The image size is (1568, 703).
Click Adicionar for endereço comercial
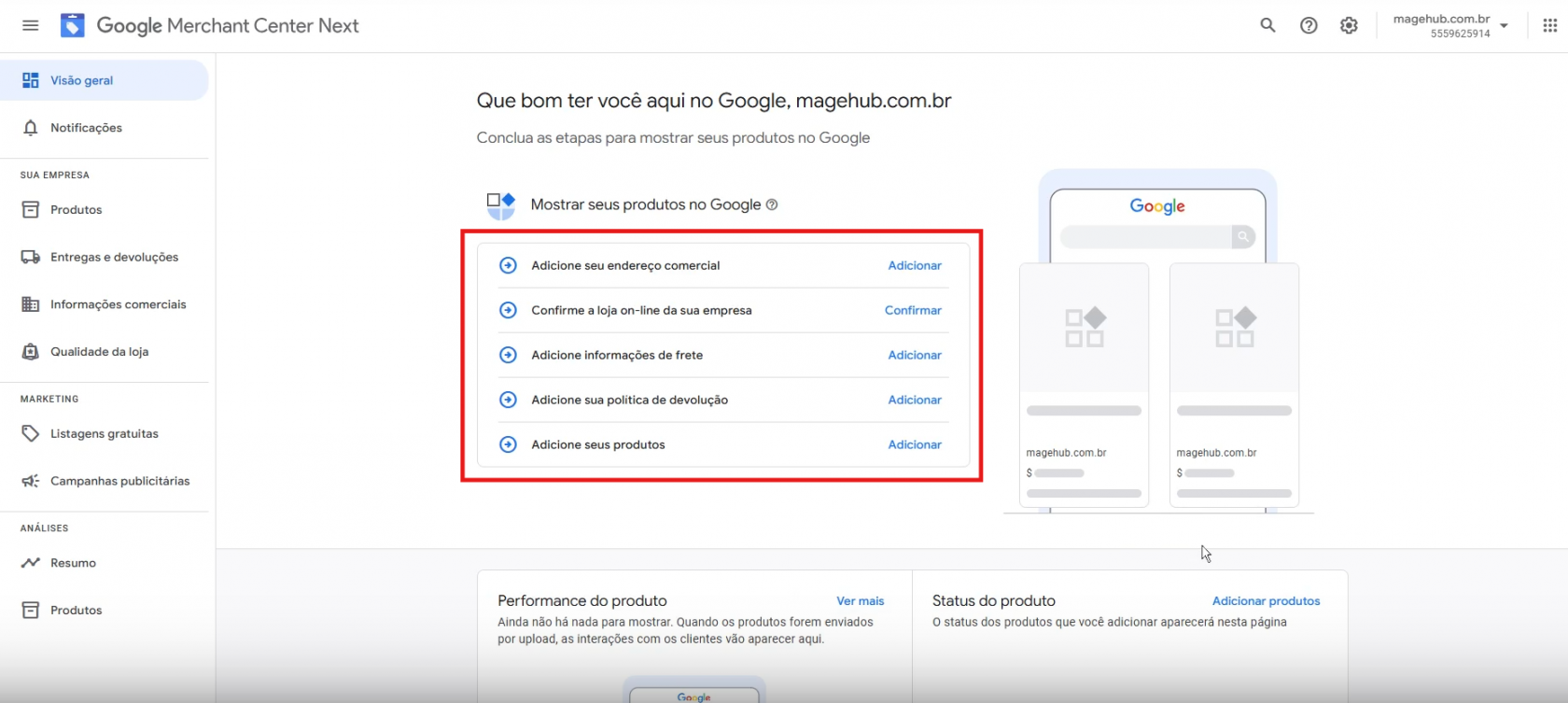(x=915, y=266)
